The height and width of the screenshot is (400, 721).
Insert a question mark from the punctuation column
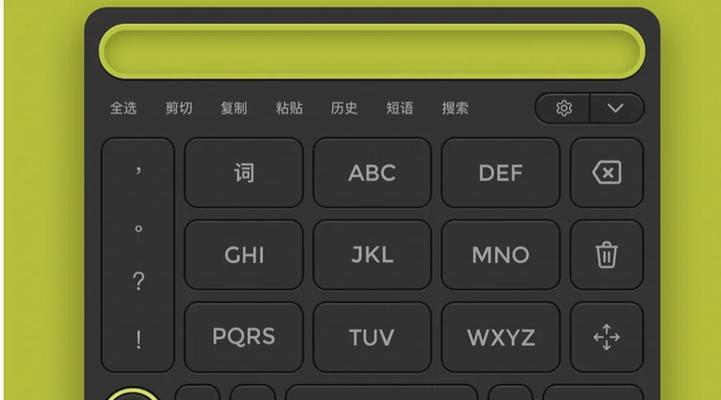point(138,281)
